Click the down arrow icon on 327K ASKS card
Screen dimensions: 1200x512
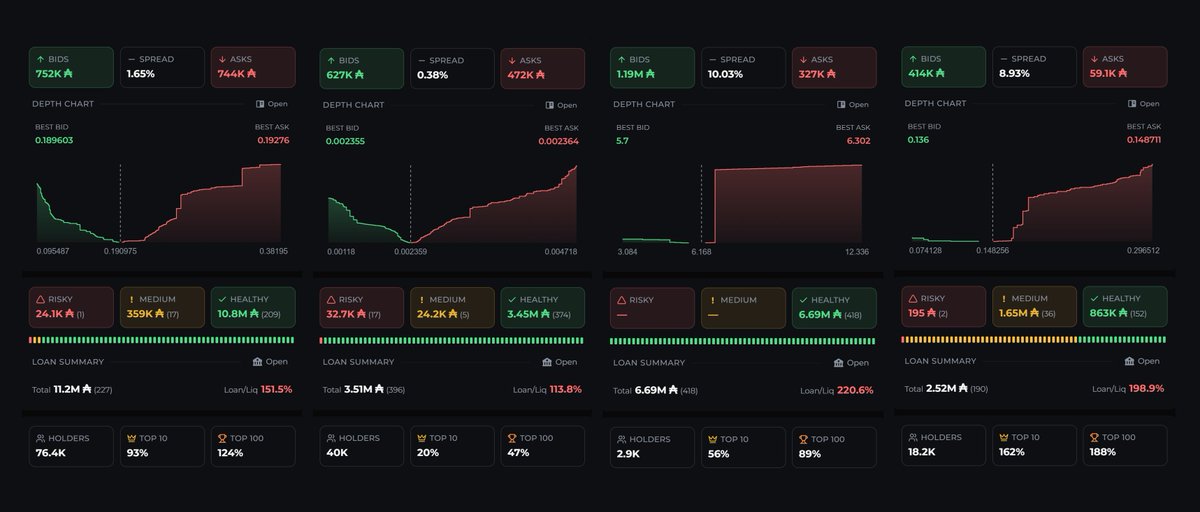[804, 60]
